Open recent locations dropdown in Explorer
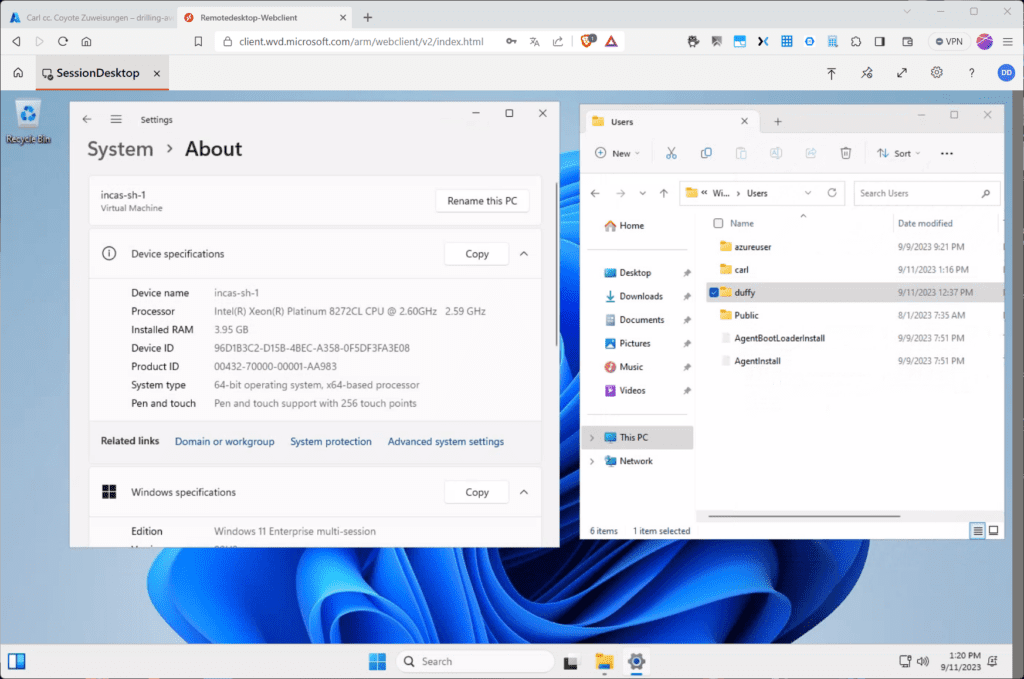The width and height of the screenshot is (1024, 679). click(x=643, y=193)
